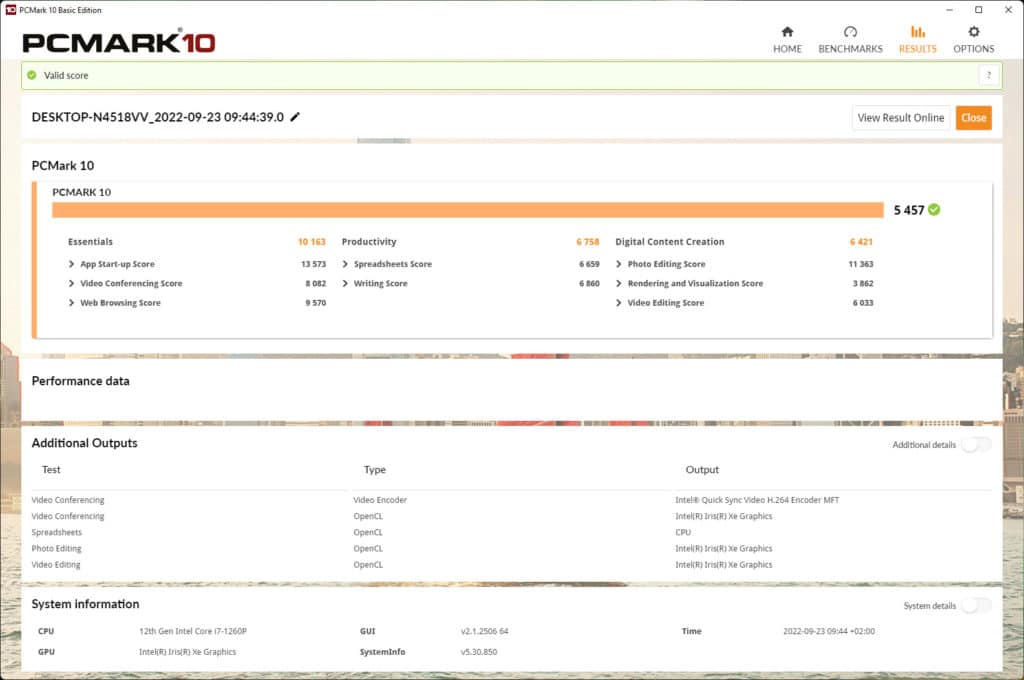Click the green valid score check icon
Viewport: 1024px width, 680px height.
31,75
